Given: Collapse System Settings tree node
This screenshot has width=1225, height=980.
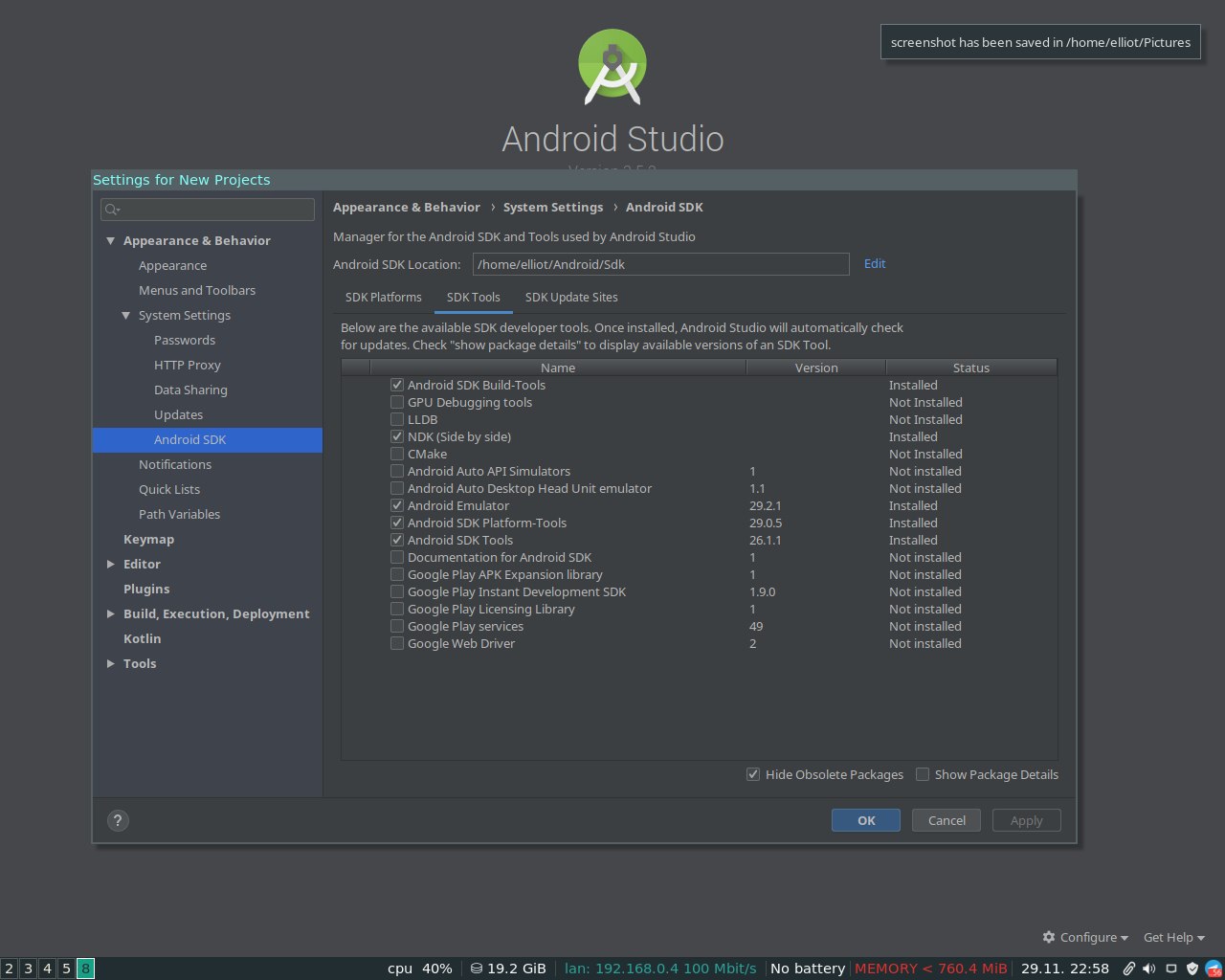Looking at the screenshot, I should [126, 315].
